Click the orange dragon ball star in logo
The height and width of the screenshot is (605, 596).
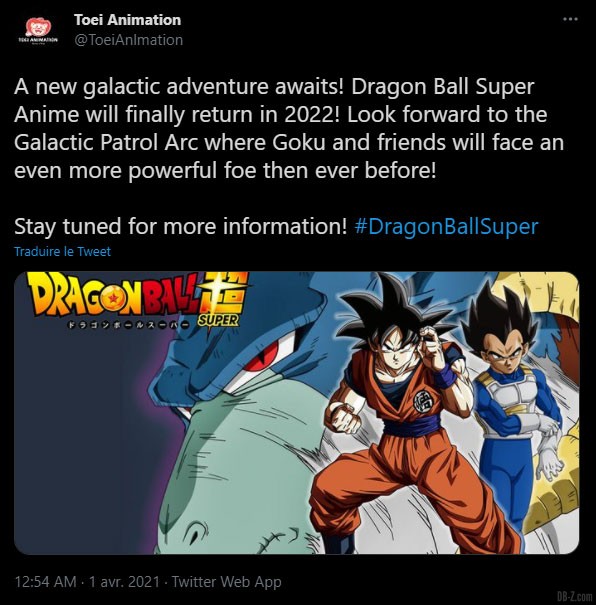113,298
